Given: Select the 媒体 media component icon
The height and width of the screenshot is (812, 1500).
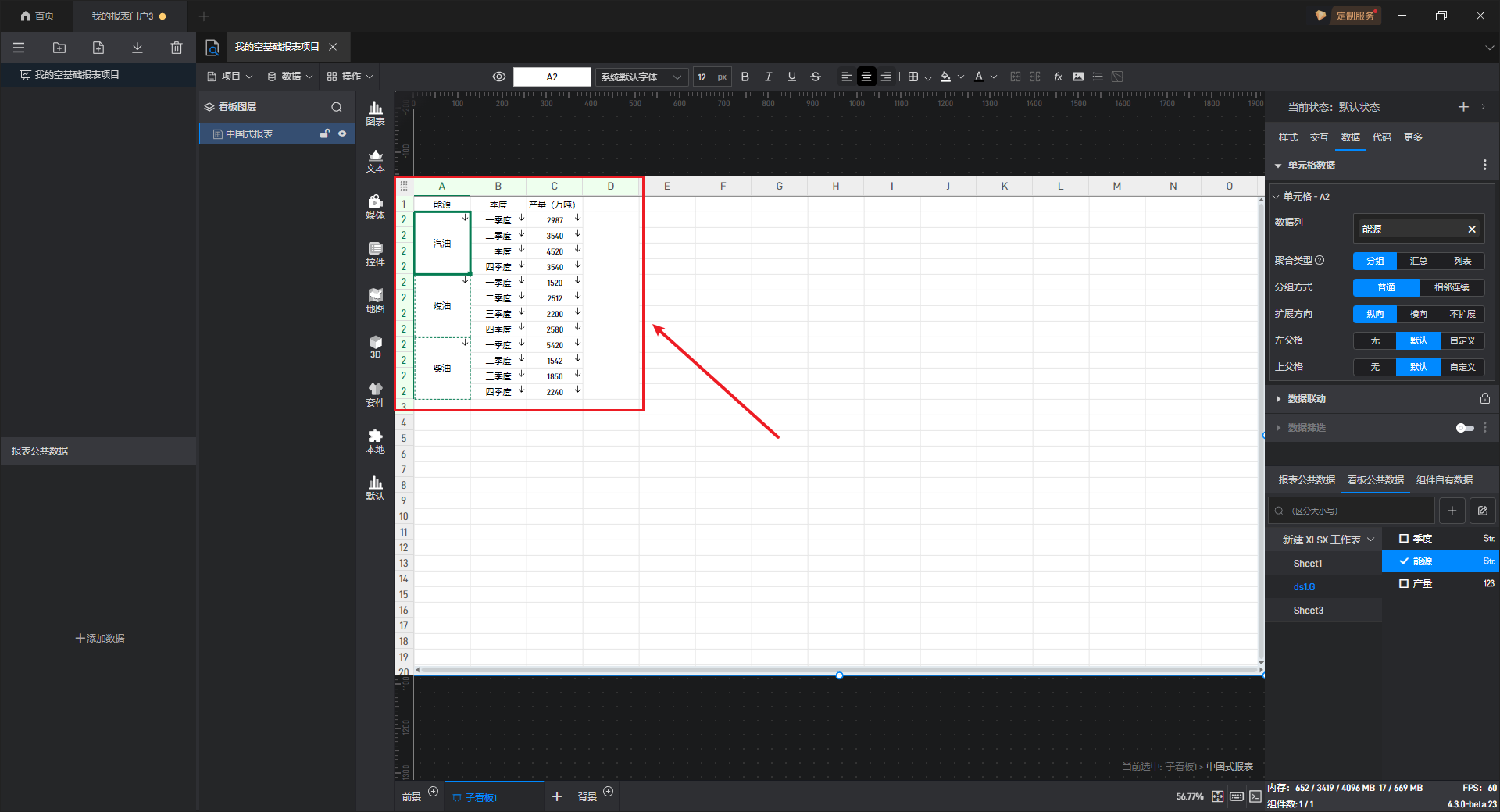Looking at the screenshot, I should coord(375,207).
